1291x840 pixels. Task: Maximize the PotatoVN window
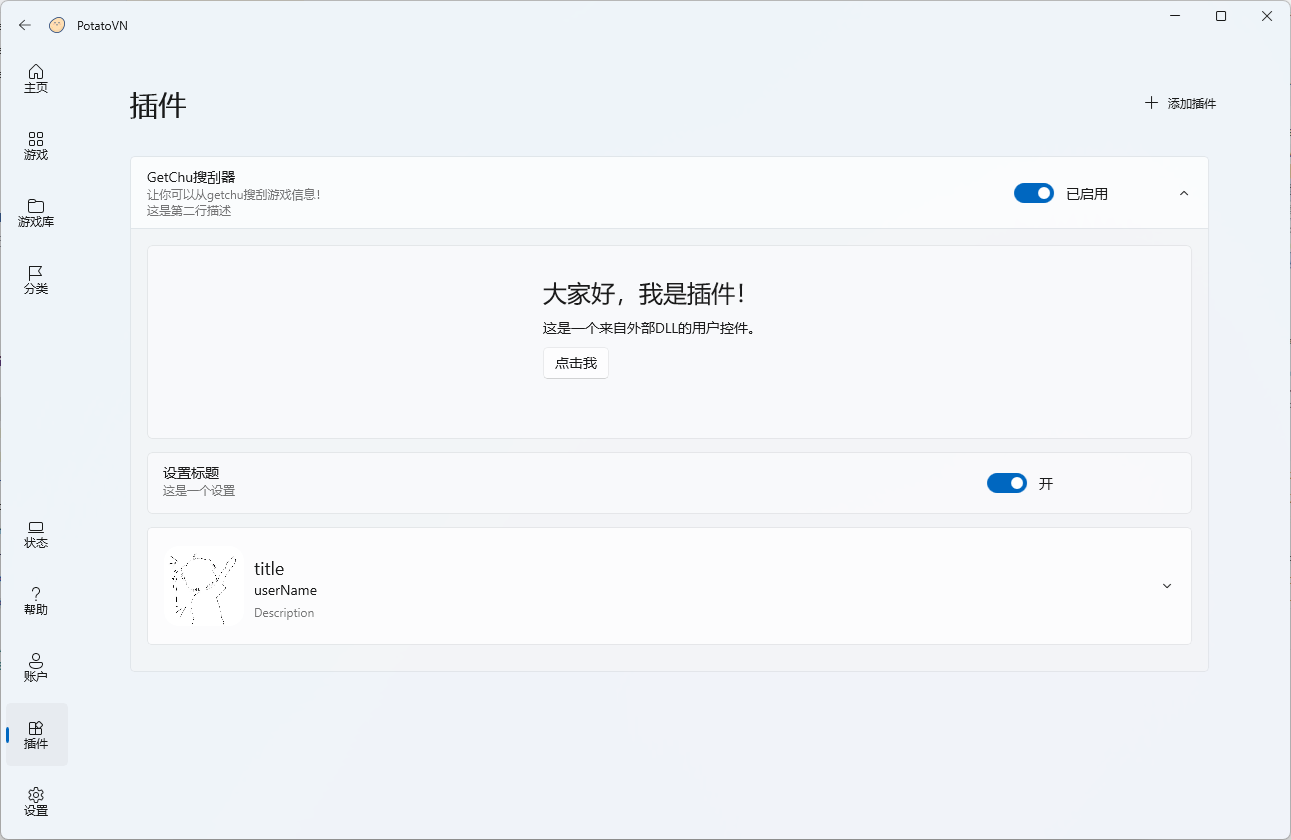pos(1221,16)
